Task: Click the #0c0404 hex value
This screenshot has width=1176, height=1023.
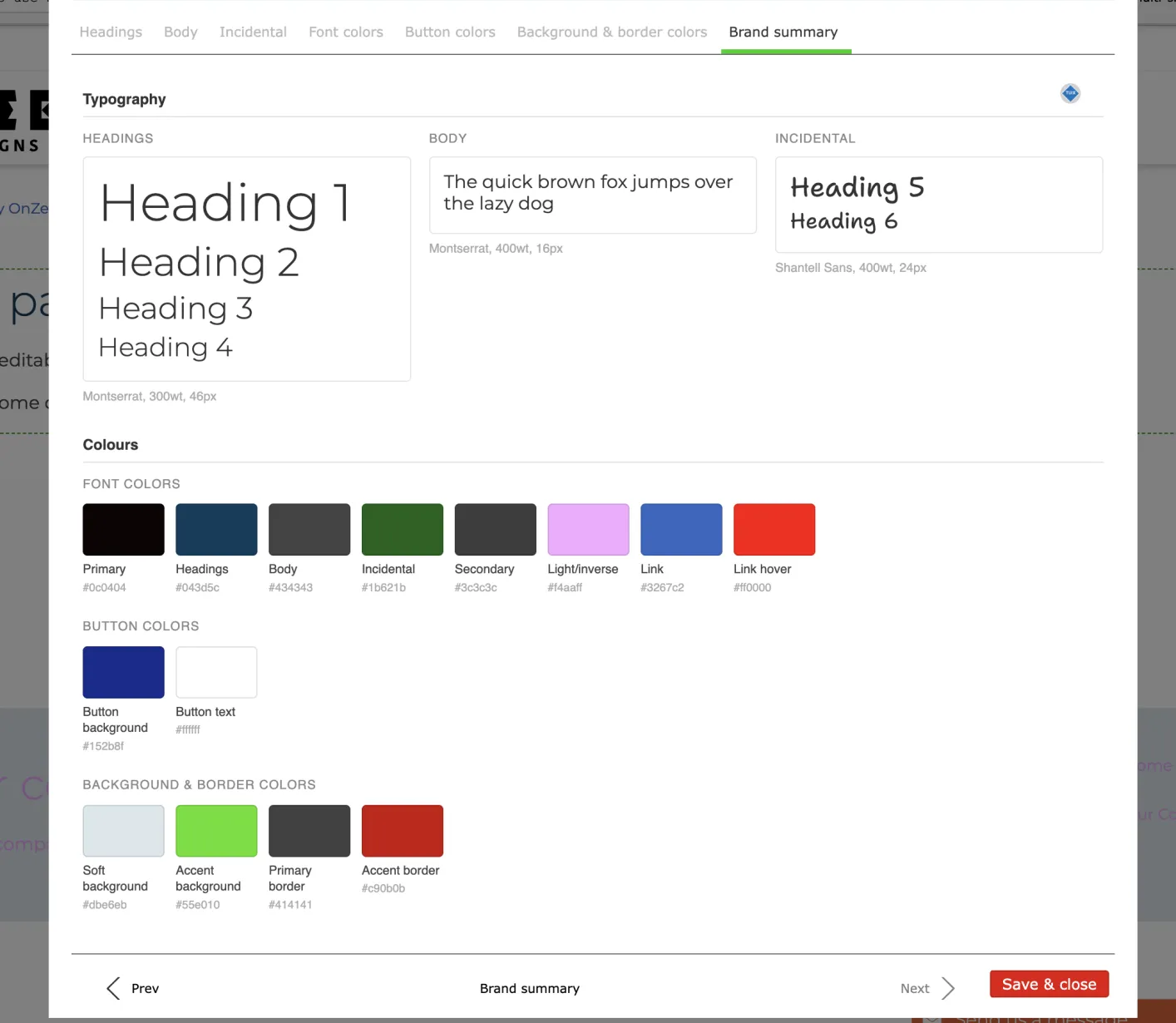Action: (104, 587)
